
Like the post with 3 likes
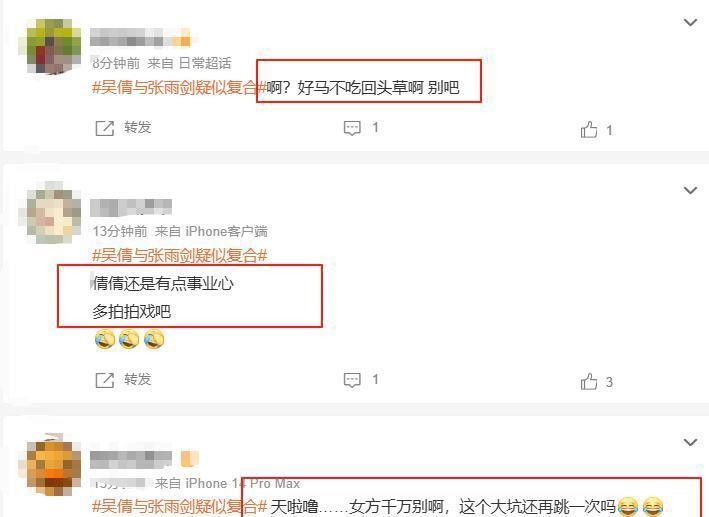pyautogui.click(x=589, y=381)
